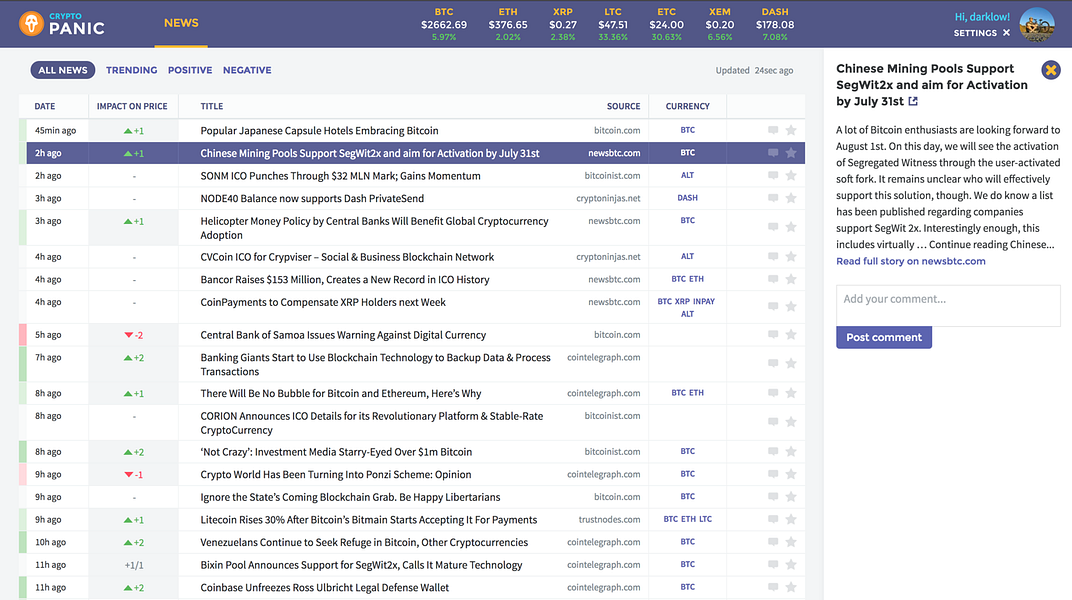Image resolution: width=1072 pixels, height=600 pixels.
Task: Click trustnodes.com source on Litecoin row
Action: 609,519
